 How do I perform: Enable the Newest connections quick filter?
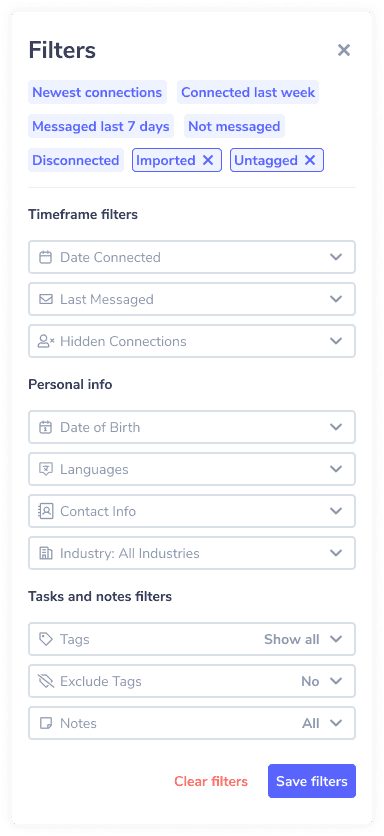coord(97,92)
